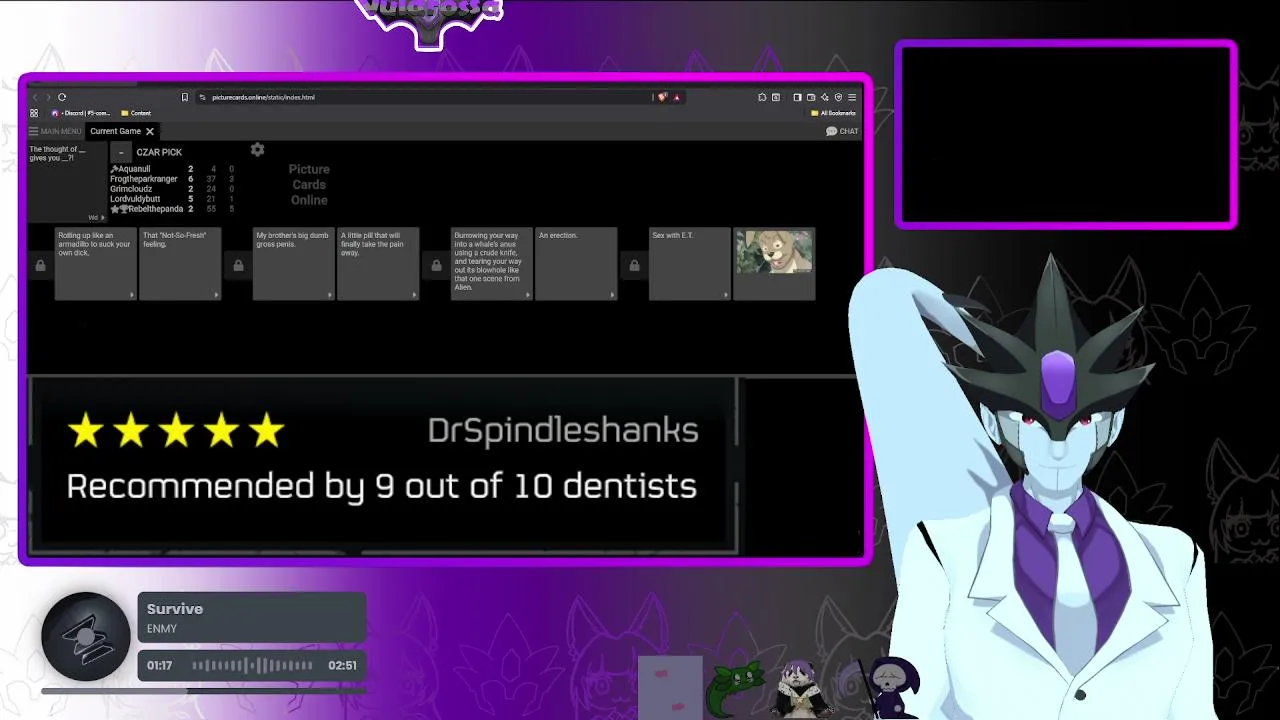
Task: Pick the lion picture card
Action: click(x=774, y=264)
